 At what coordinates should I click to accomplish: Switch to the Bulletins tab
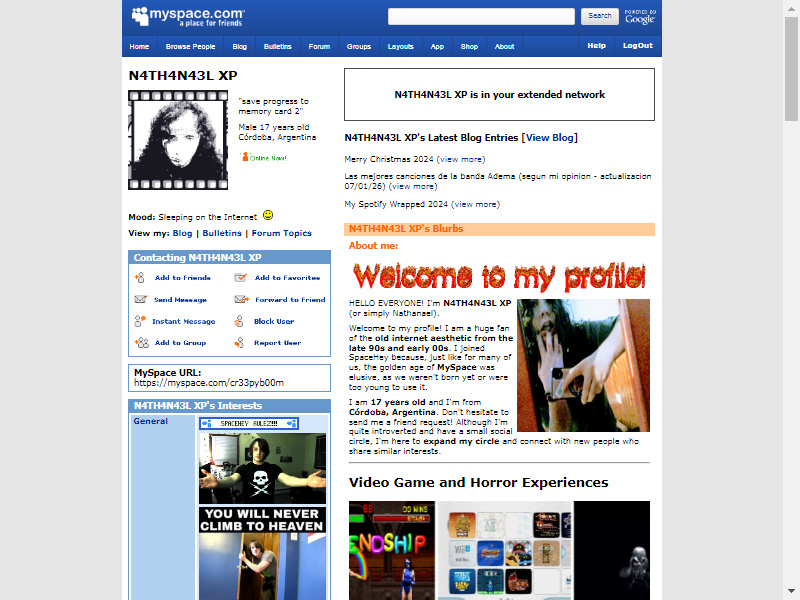(x=277, y=46)
